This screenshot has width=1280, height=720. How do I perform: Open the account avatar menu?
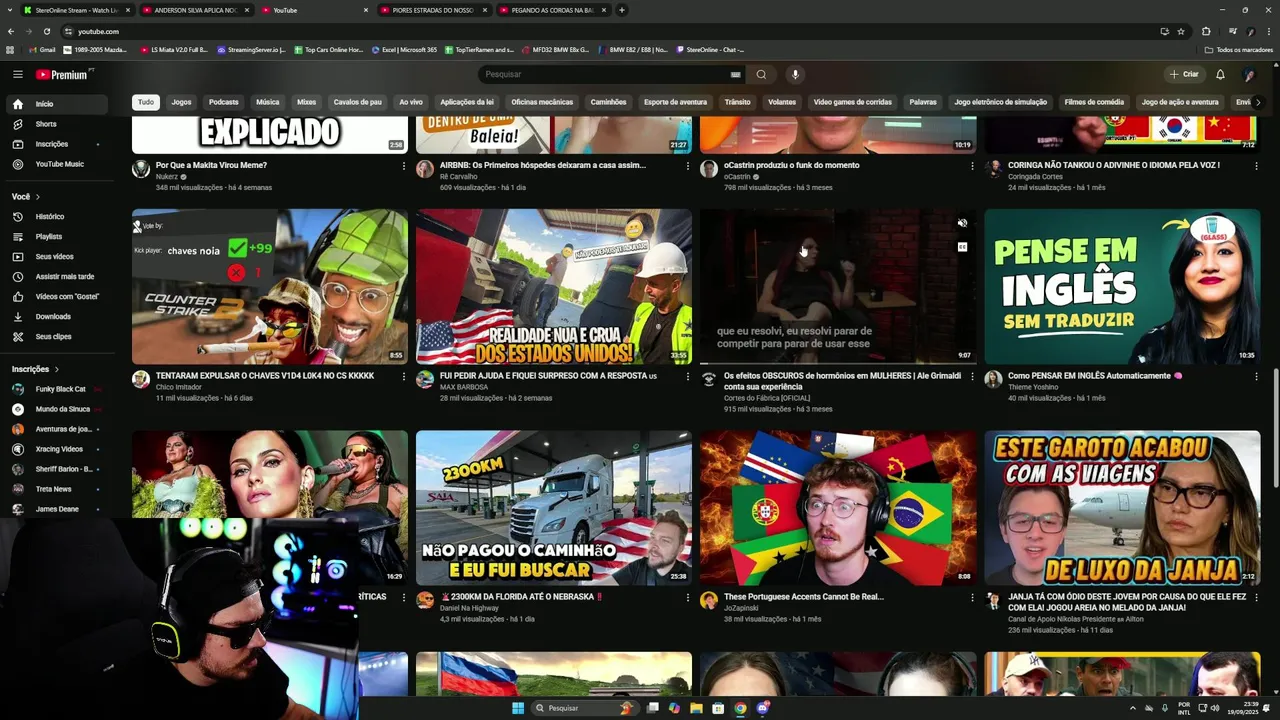1249,74
